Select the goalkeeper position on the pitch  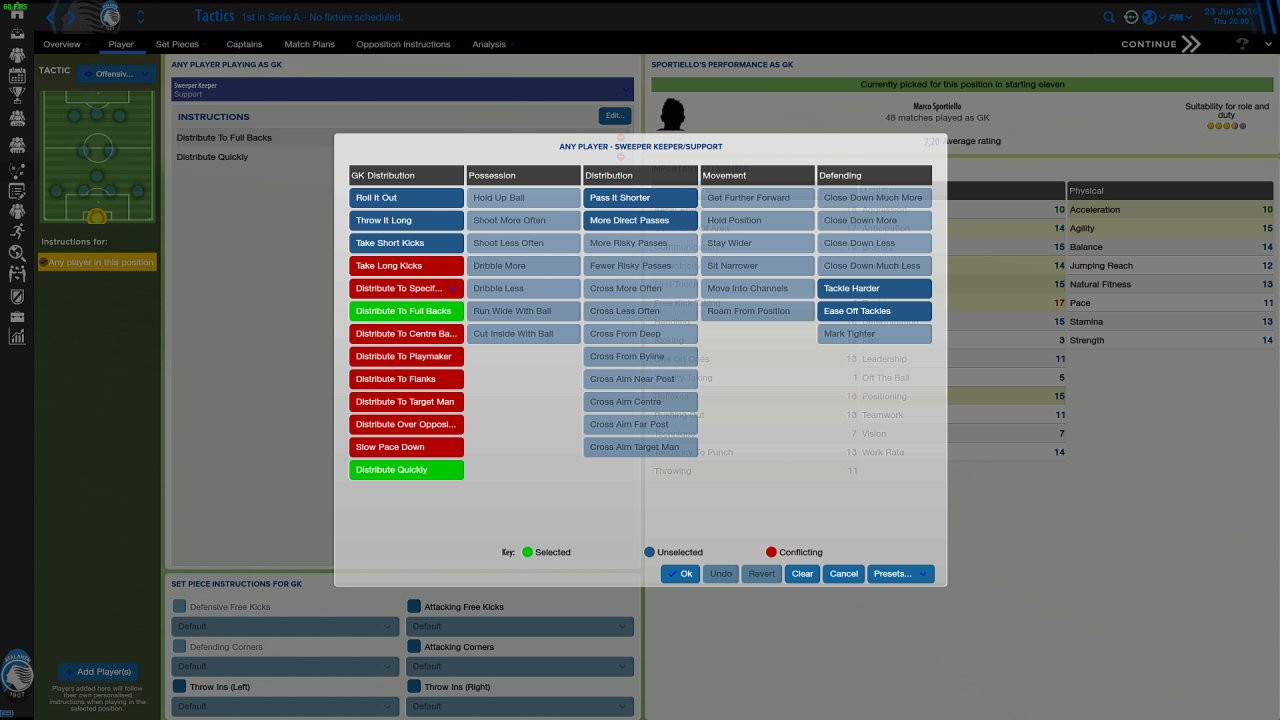click(96, 217)
